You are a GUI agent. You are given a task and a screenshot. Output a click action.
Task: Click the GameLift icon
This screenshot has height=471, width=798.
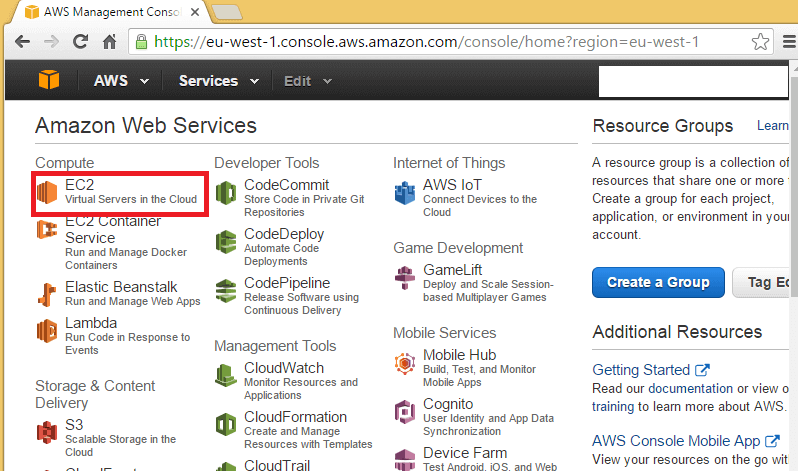click(x=405, y=278)
